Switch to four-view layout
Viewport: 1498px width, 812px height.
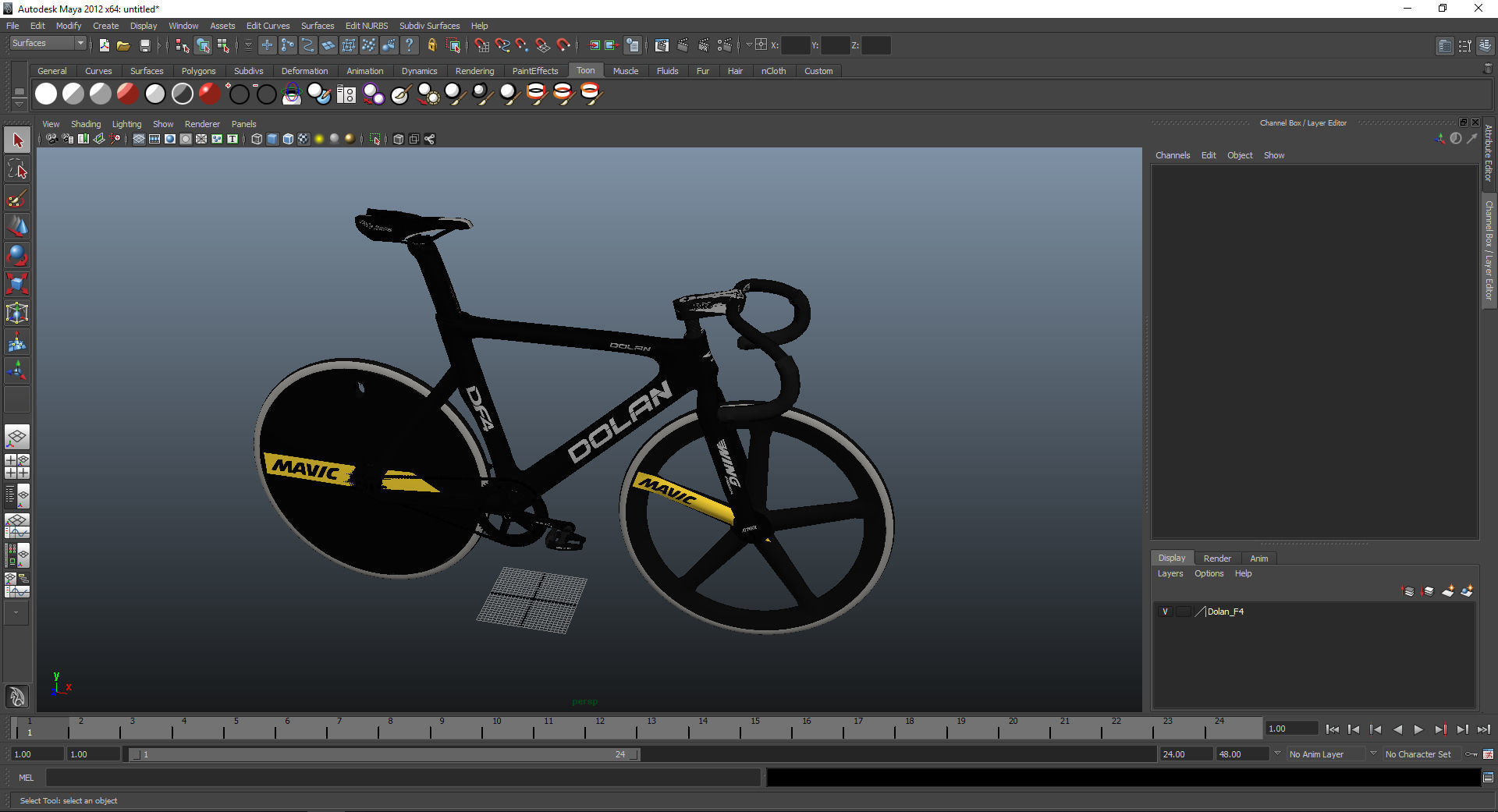tap(17, 466)
